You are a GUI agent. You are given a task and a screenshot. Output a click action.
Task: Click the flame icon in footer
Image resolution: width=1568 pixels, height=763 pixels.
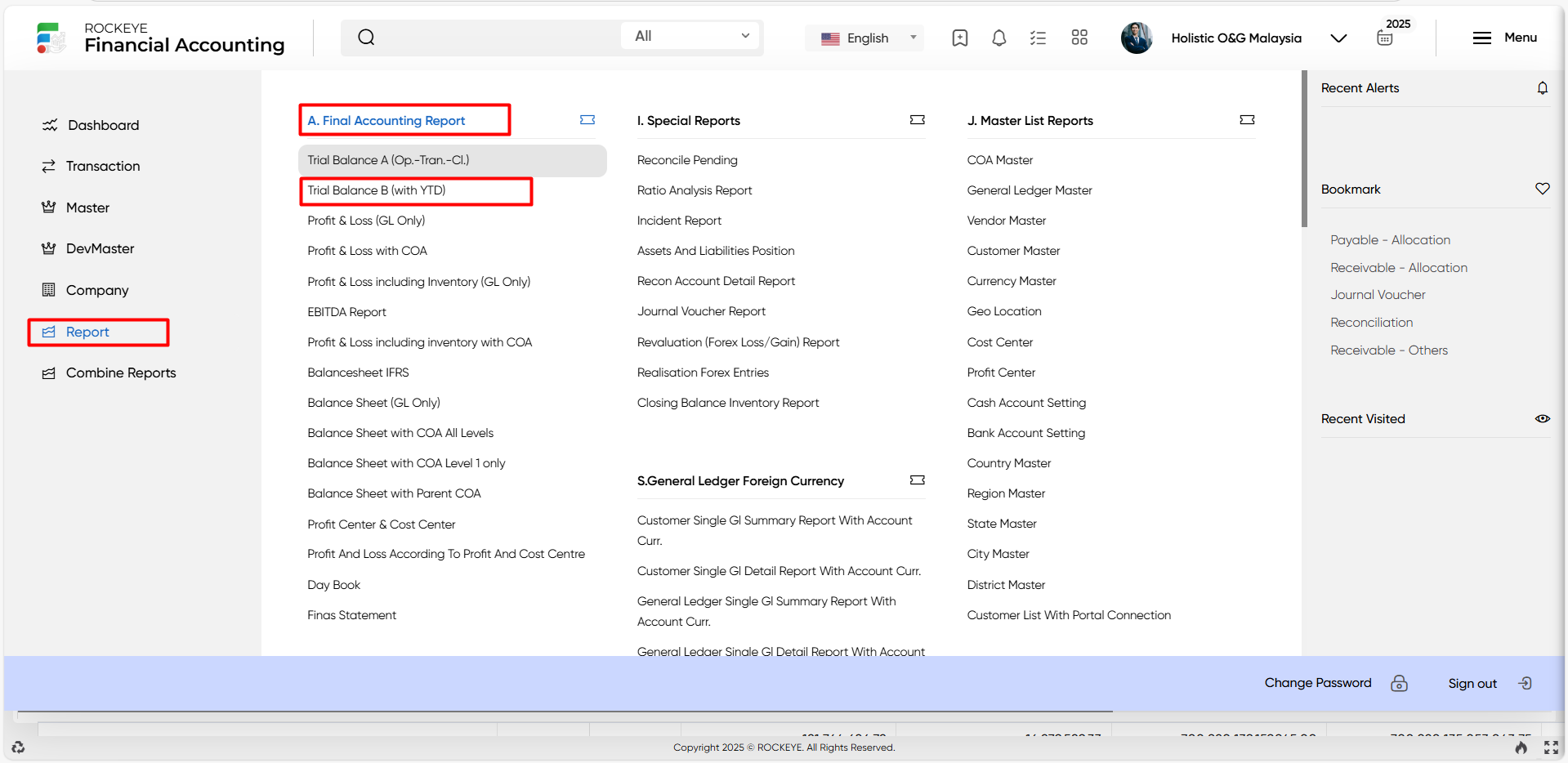coord(1521,747)
